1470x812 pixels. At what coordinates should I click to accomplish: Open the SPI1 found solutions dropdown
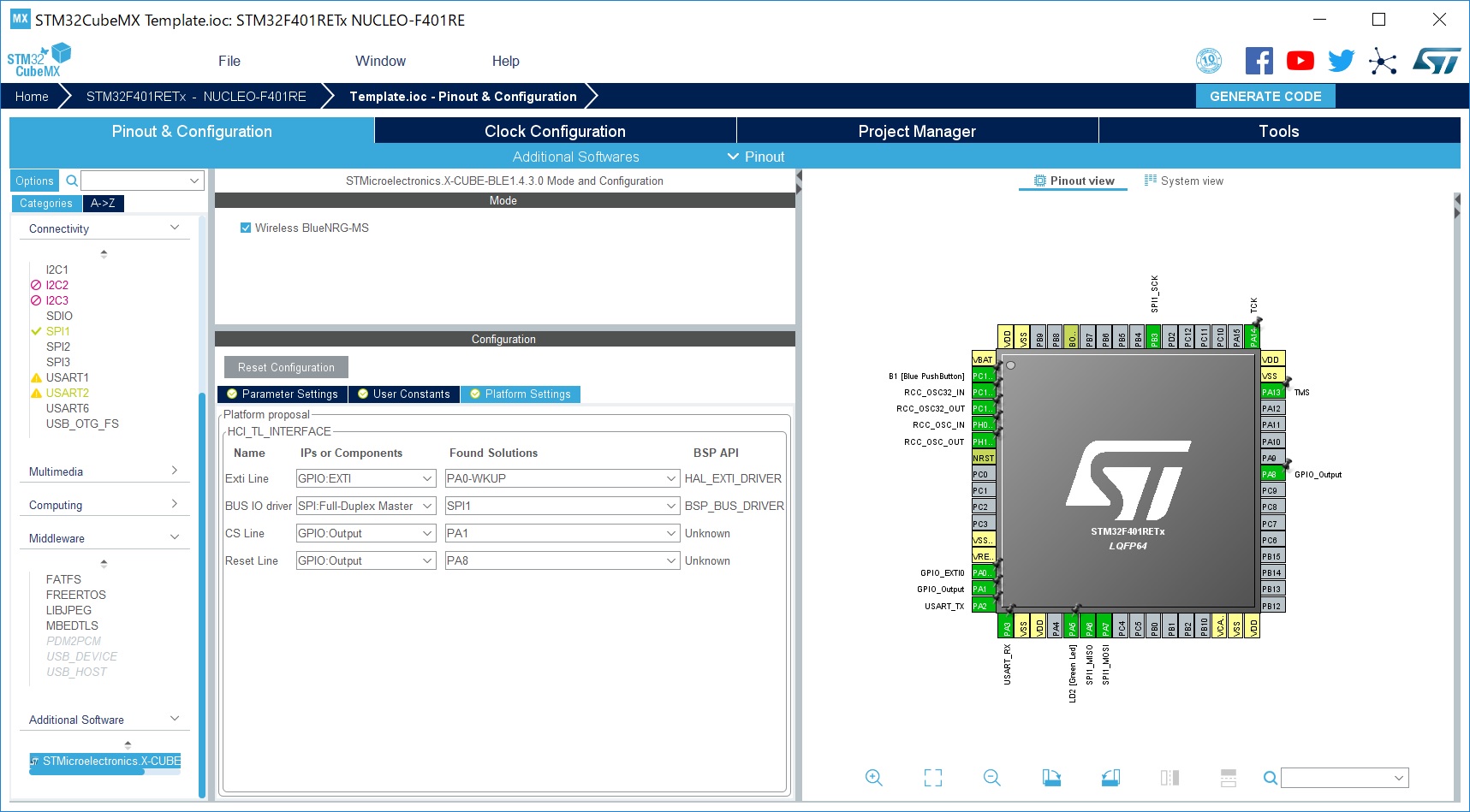(562, 506)
